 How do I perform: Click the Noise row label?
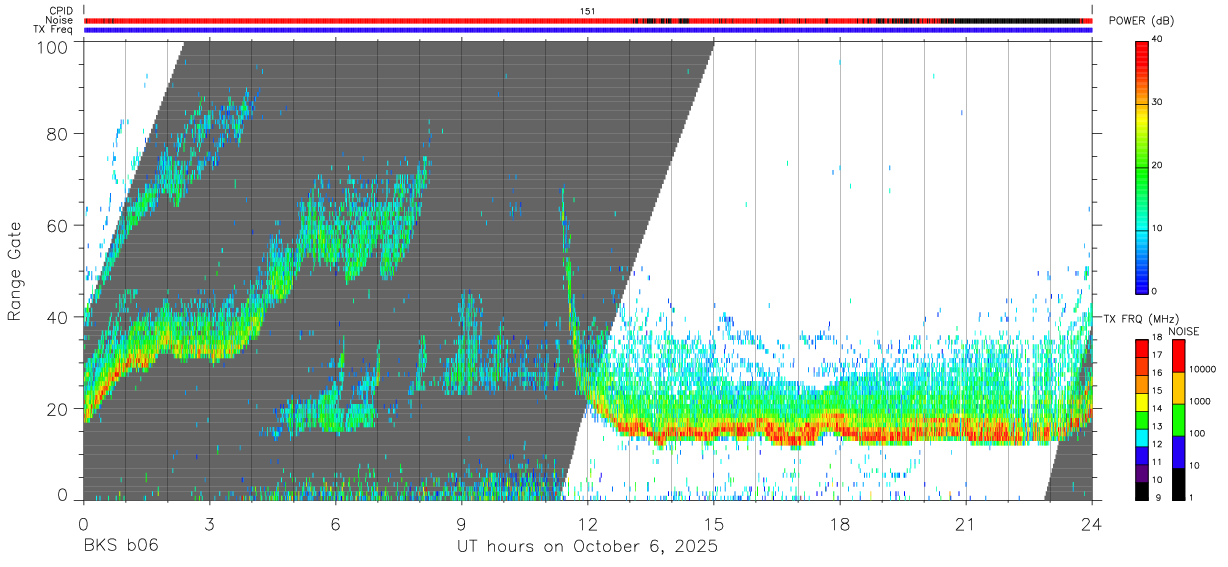tap(61, 20)
